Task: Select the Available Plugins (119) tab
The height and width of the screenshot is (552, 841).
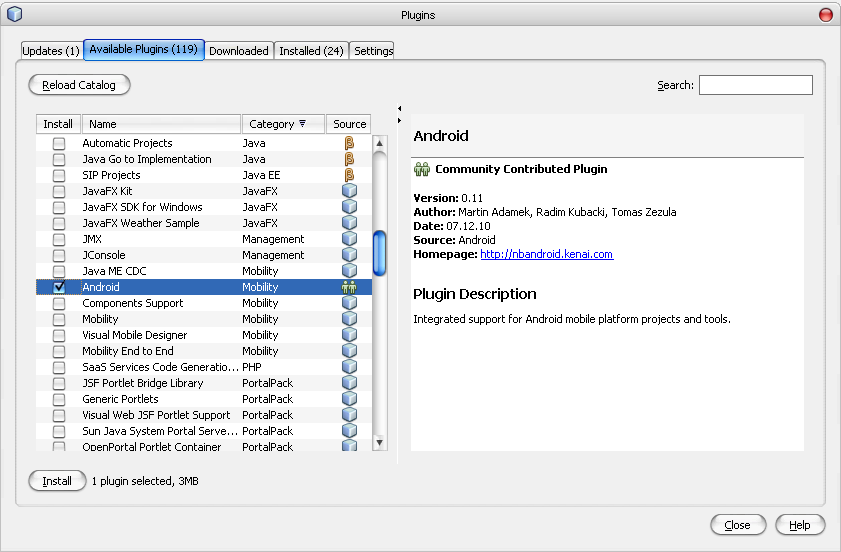Action: point(144,49)
